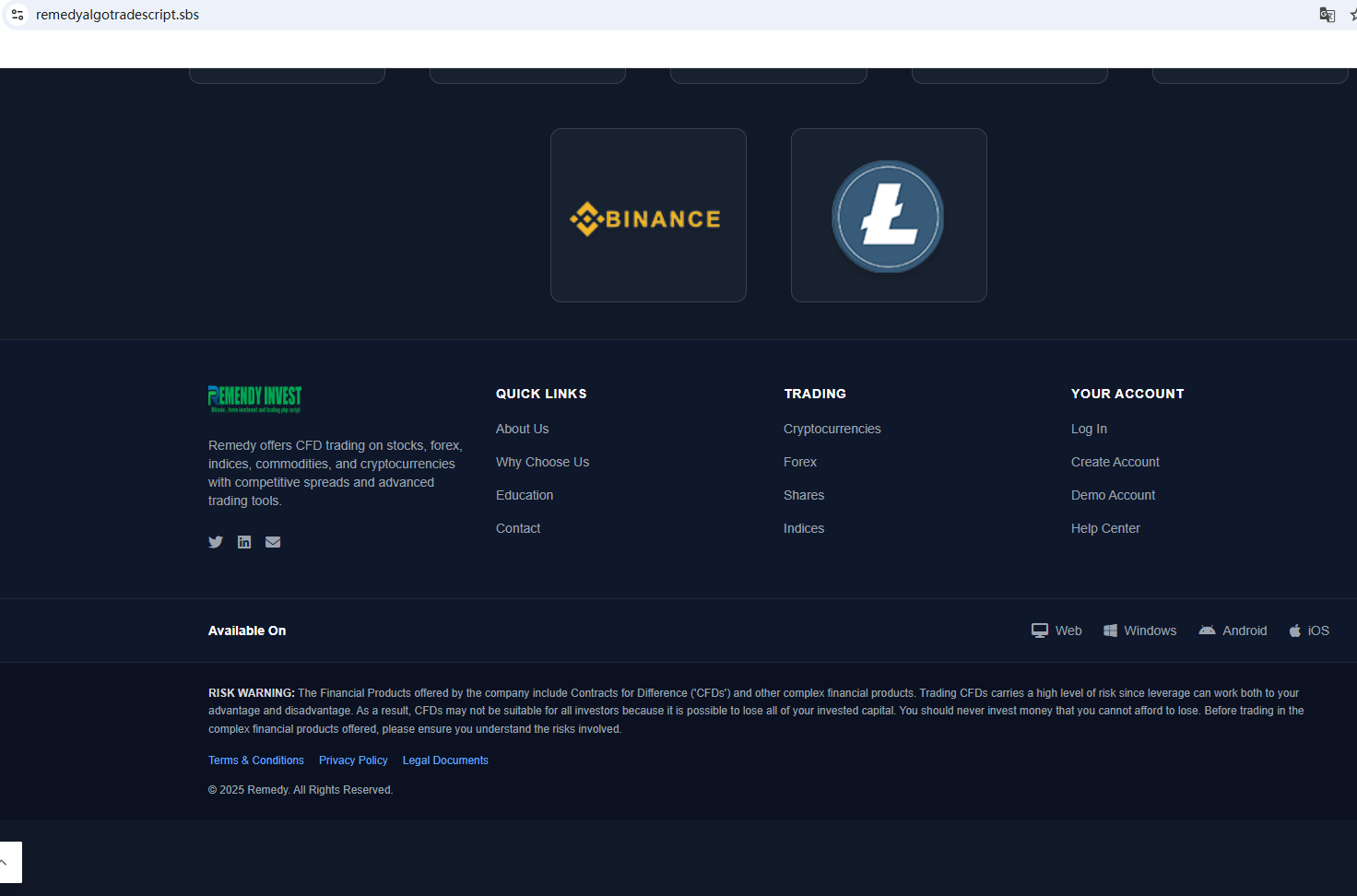
Task: Go to Indices trading link
Action: 804,528
